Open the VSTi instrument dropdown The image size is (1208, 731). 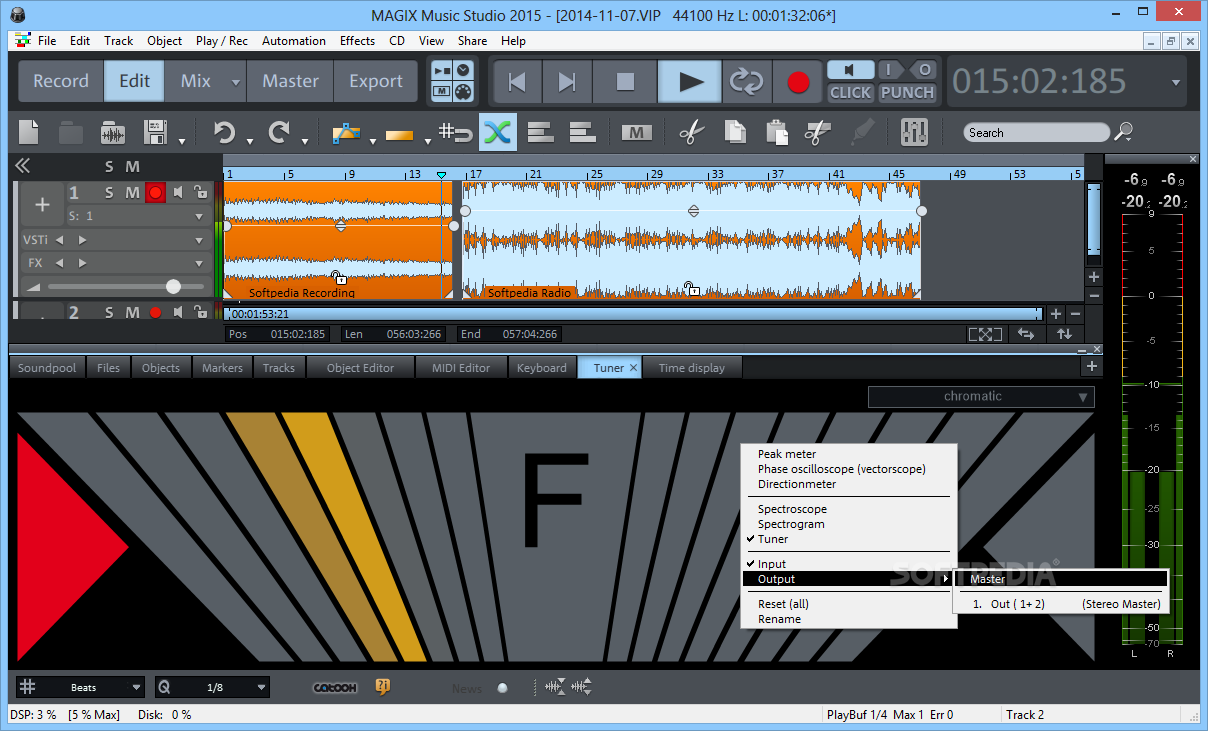[199, 240]
